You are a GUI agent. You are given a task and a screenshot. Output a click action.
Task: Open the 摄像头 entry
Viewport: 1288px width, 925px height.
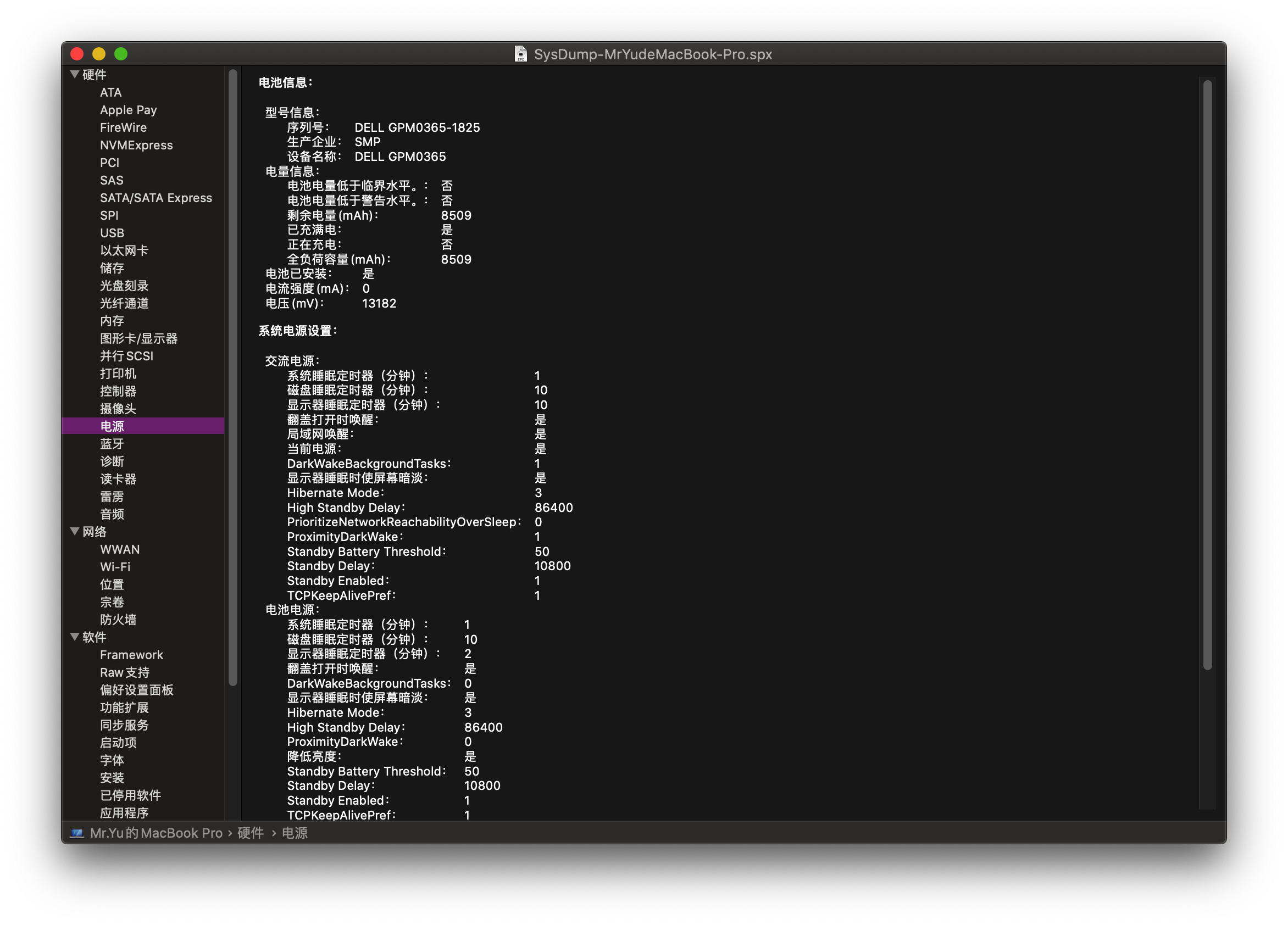(118, 409)
